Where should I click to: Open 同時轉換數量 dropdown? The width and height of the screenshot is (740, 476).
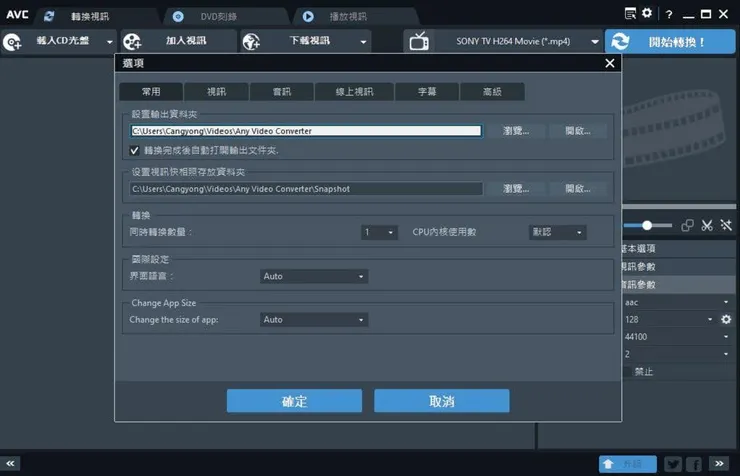pyautogui.click(x=379, y=232)
